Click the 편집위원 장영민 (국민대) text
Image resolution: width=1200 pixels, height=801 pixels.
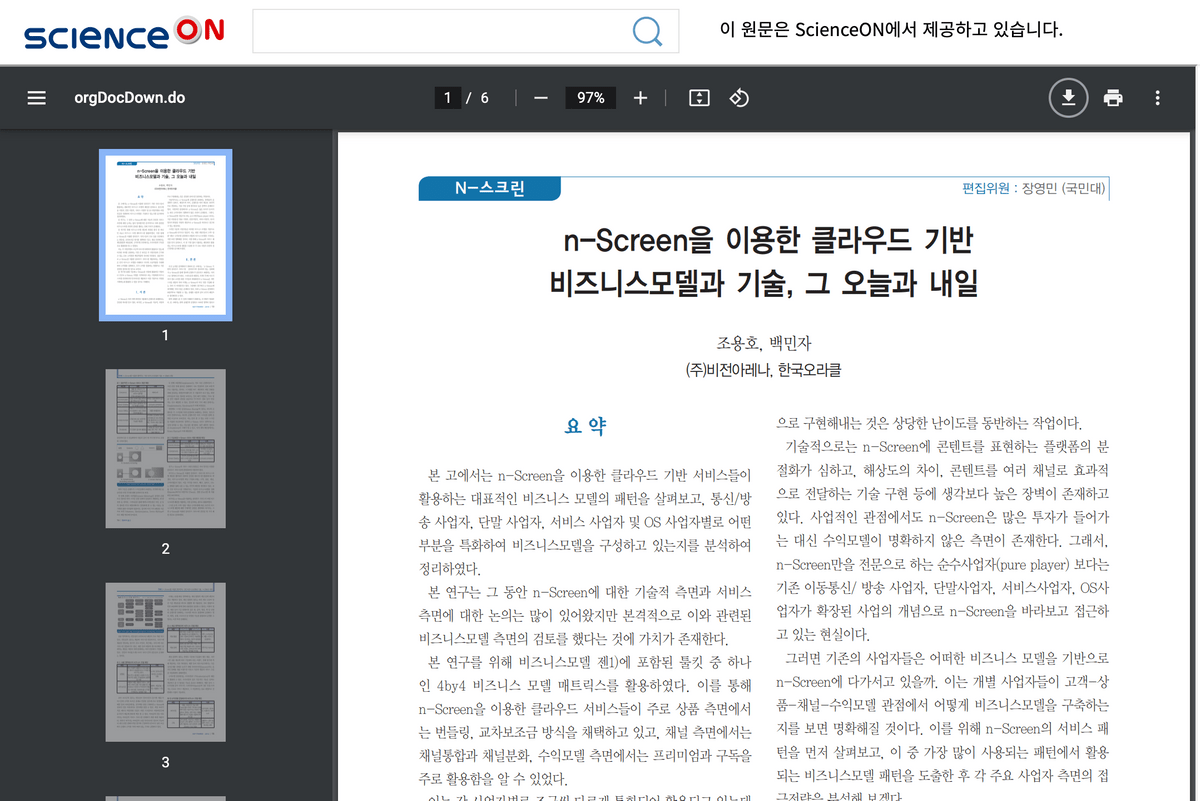tap(1034, 188)
